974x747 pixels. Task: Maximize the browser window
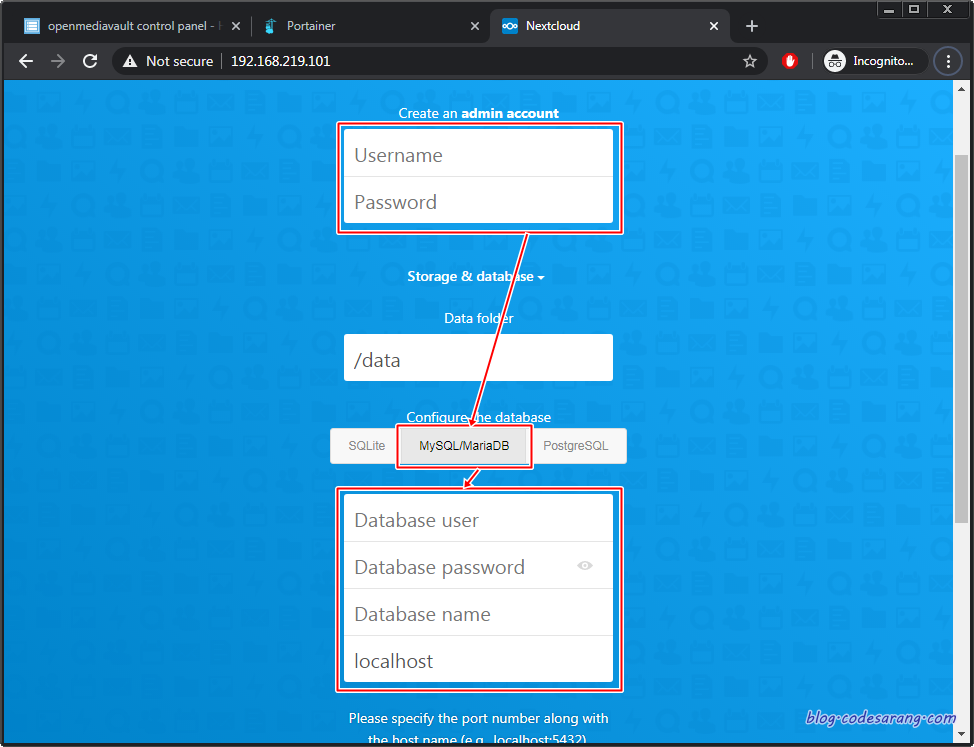point(914,9)
